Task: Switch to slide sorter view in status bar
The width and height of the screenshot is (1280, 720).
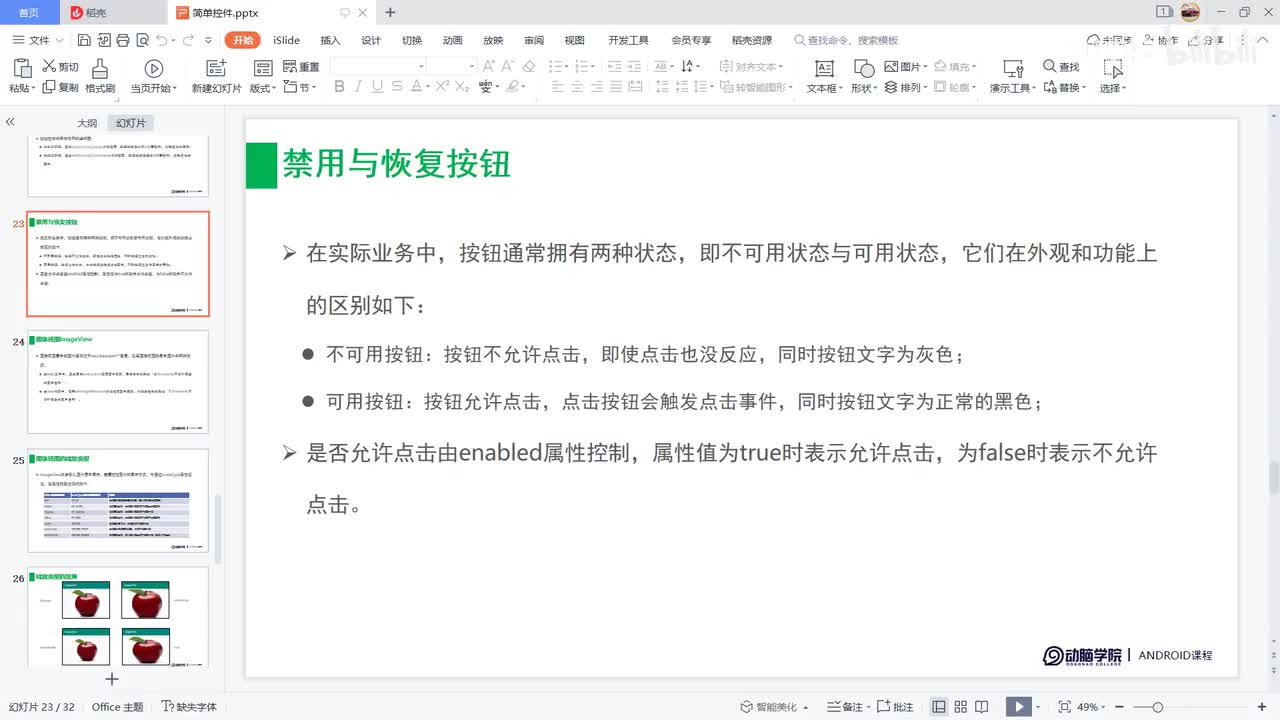Action: (961, 707)
